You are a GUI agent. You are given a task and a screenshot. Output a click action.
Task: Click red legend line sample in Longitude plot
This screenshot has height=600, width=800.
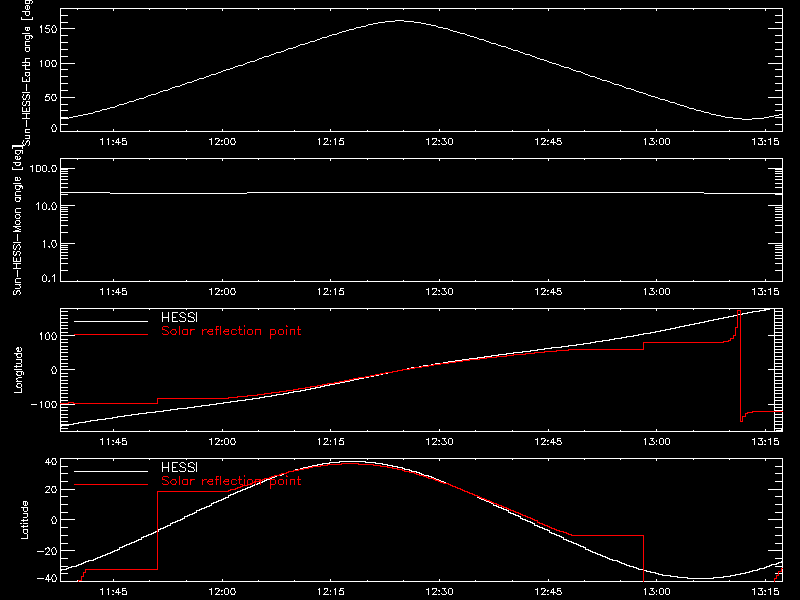pyautogui.click(x=111, y=335)
